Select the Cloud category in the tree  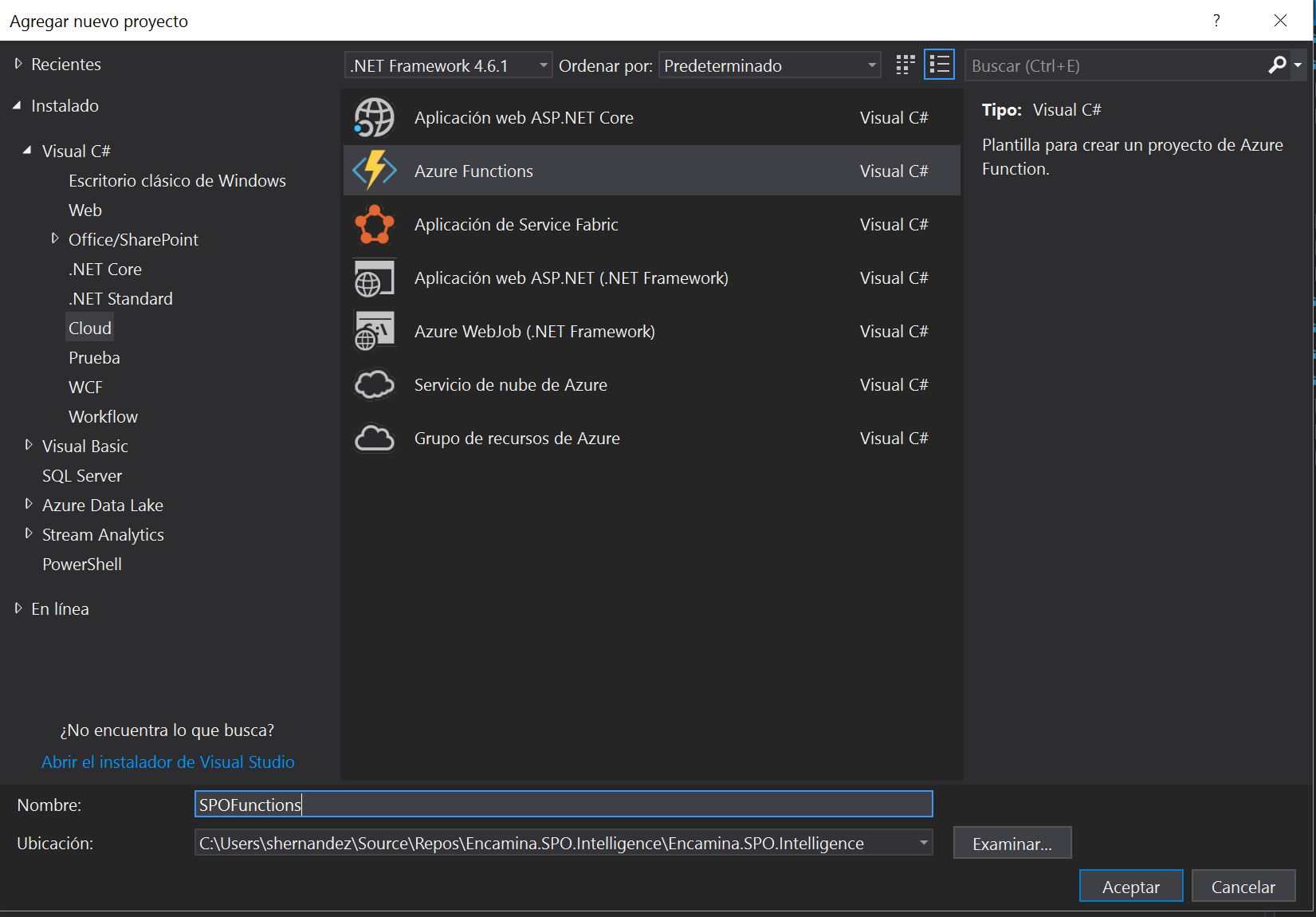[x=88, y=327]
